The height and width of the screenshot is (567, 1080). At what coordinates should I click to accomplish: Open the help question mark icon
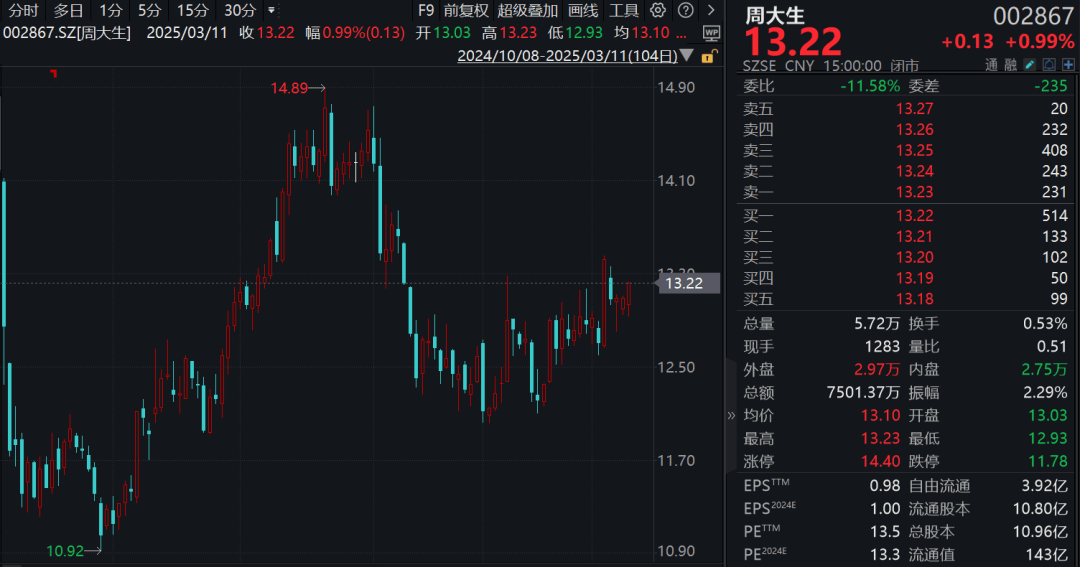[685, 10]
